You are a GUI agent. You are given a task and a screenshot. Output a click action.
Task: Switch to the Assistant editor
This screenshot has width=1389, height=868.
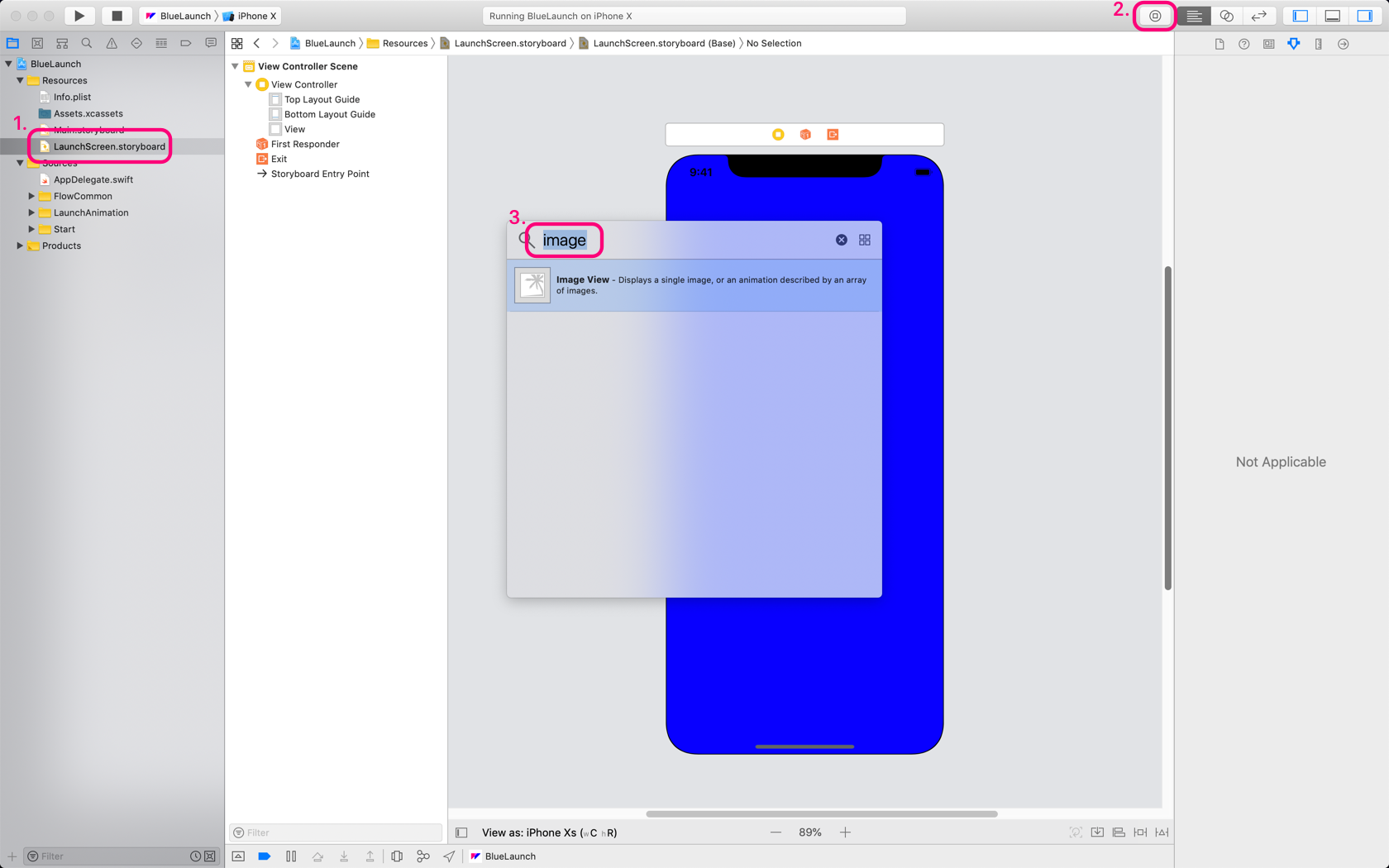pyautogui.click(x=1227, y=15)
